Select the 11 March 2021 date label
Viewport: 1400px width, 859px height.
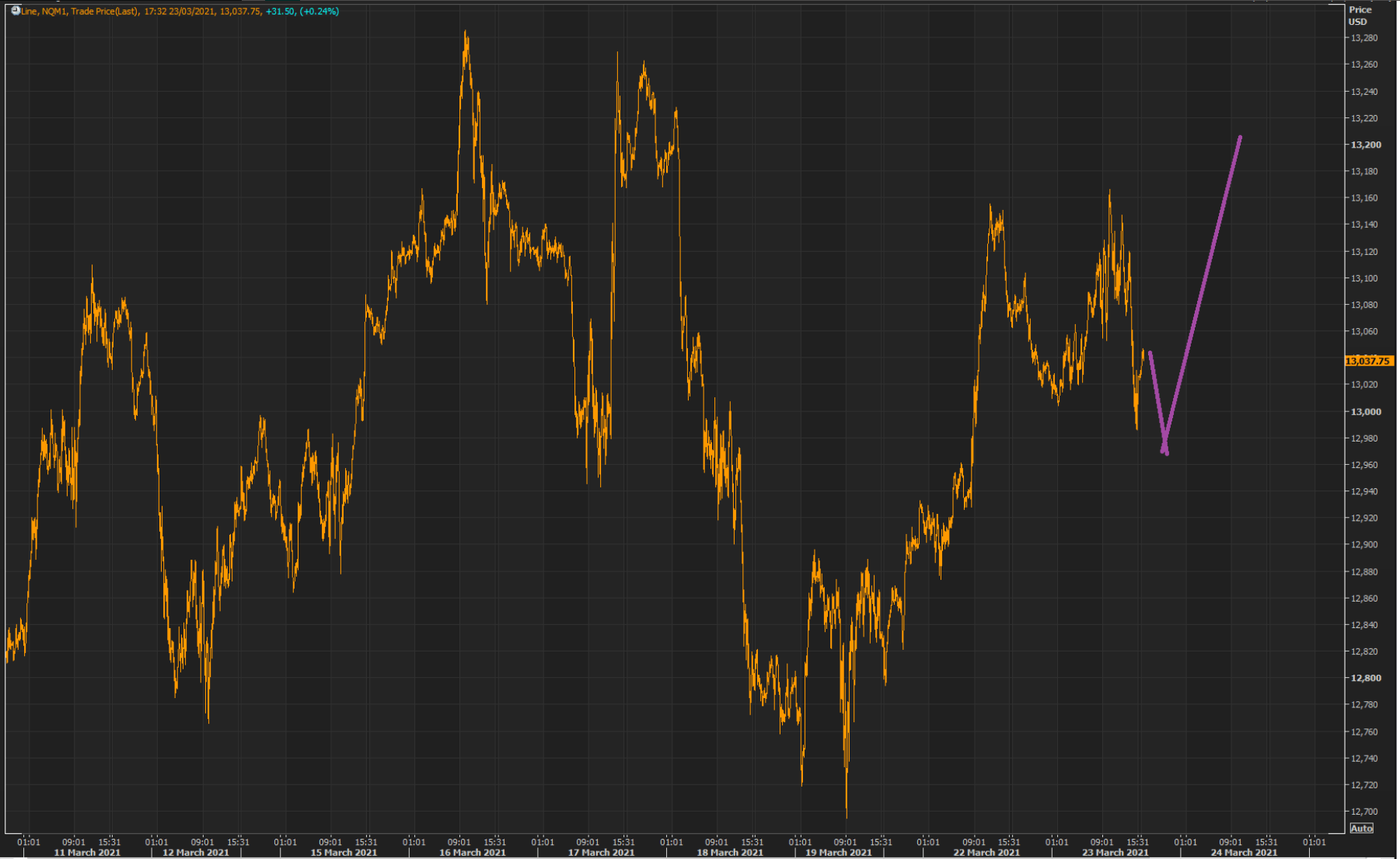tap(87, 853)
